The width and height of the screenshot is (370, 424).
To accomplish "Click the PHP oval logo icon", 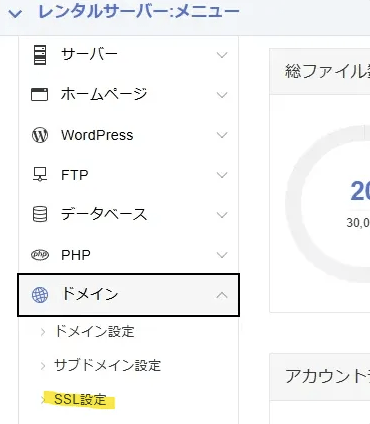I will pos(40,255).
